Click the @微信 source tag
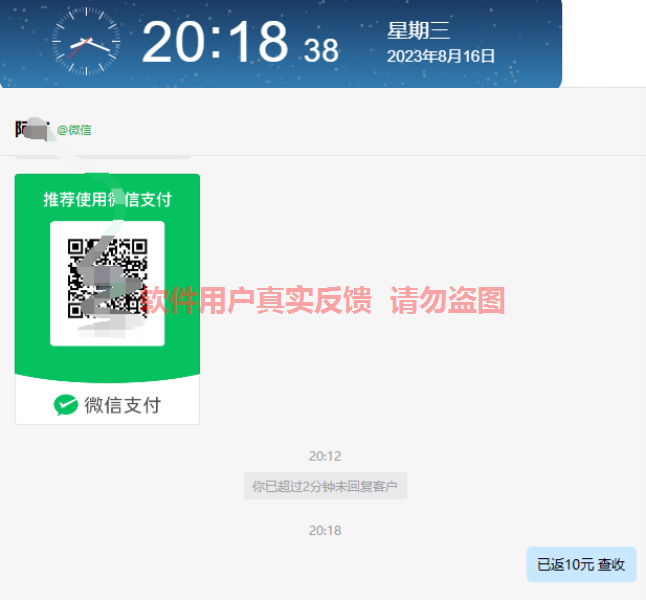The image size is (646, 600). click(x=74, y=130)
